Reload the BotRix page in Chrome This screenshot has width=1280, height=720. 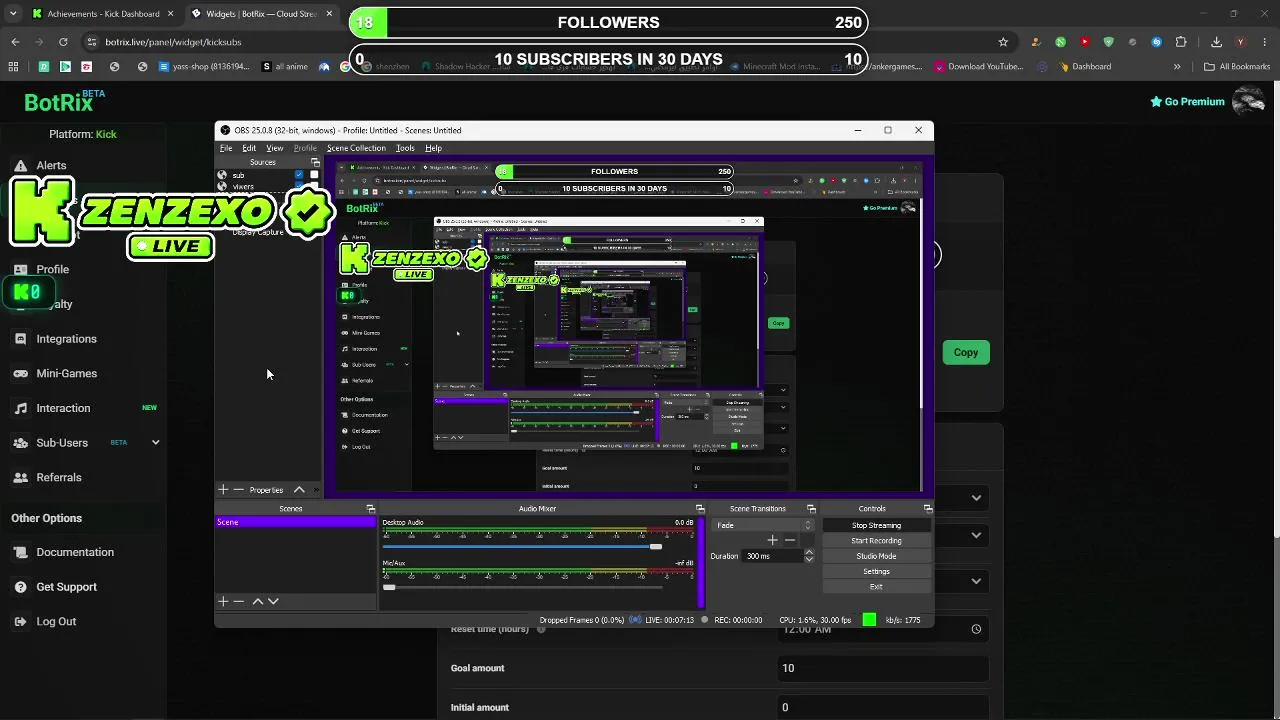click(x=63, y=42)
